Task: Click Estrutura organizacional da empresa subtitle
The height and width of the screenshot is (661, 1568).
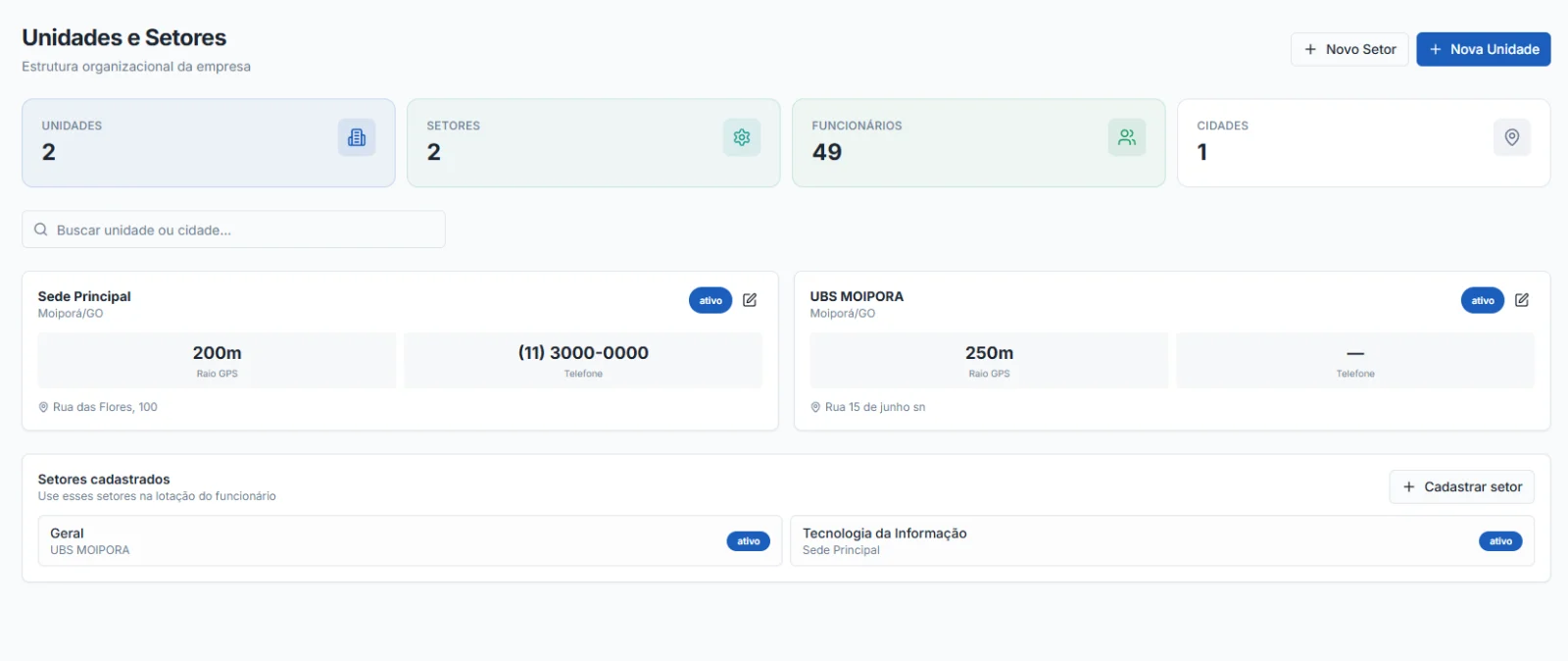Action: coord(136,67)
